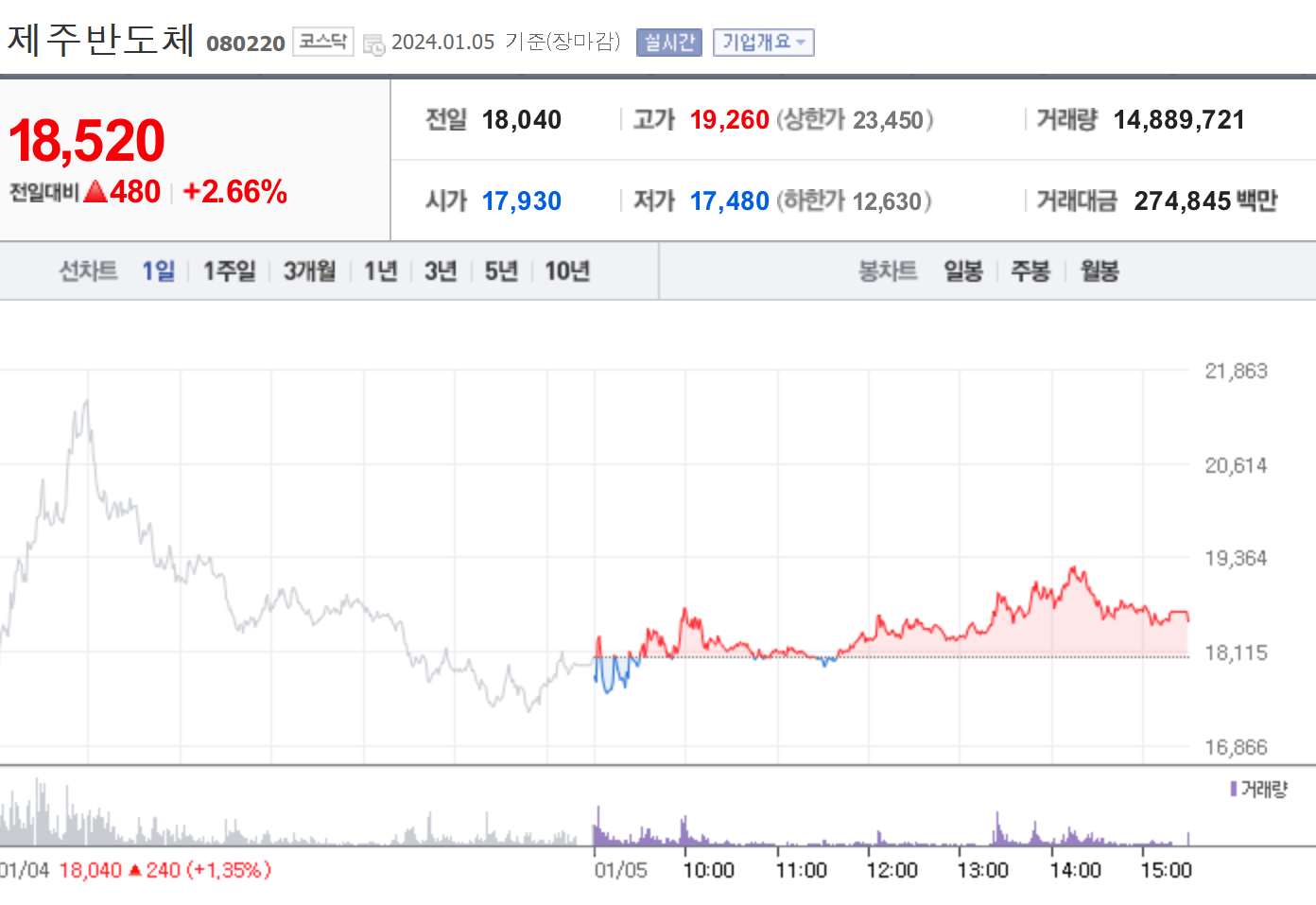Select the 5년 line chart tab
Image resolution: width=1316 pixels, height=905 pixels.
(501, 271)
